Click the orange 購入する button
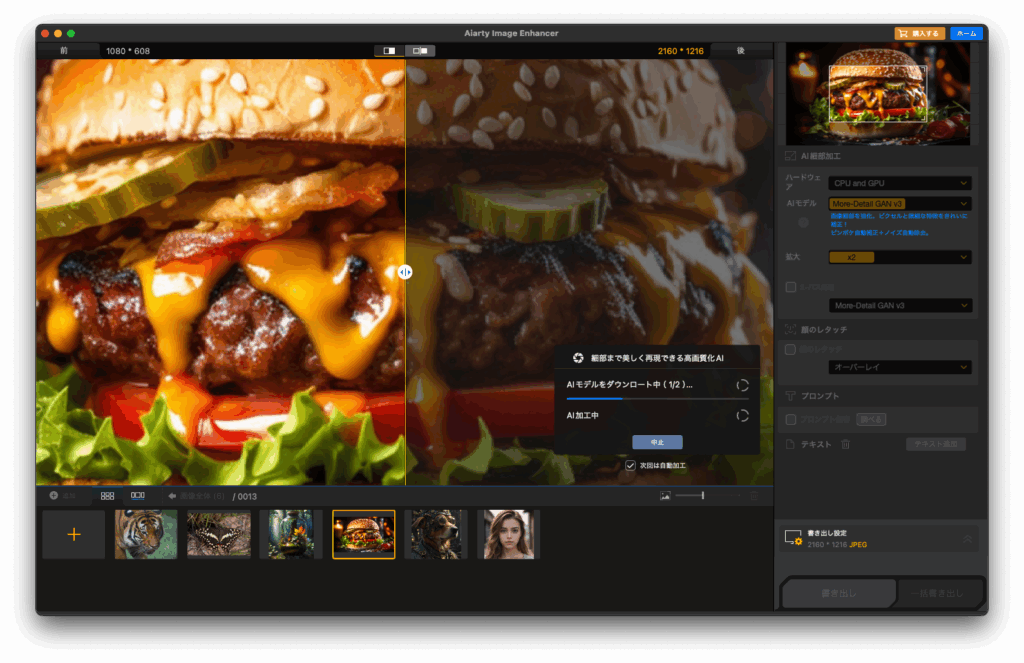 click(919, 33)
